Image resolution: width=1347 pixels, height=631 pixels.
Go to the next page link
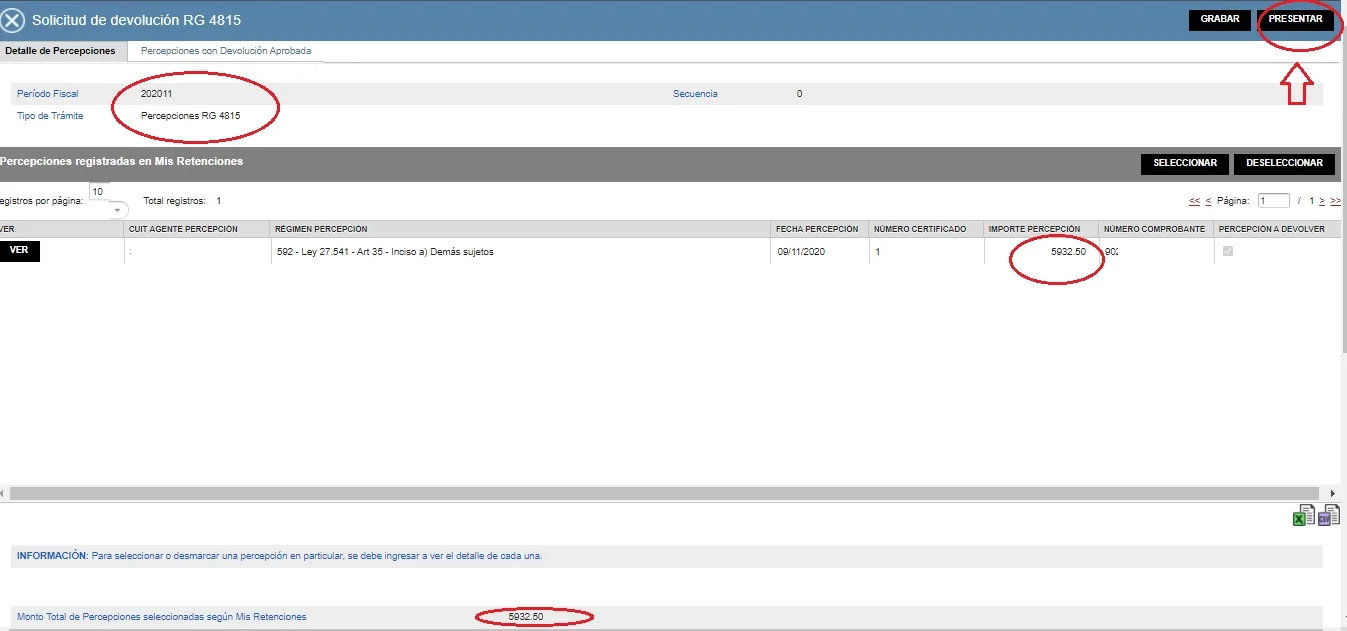pyautogui.click(x=1322, y=201)
